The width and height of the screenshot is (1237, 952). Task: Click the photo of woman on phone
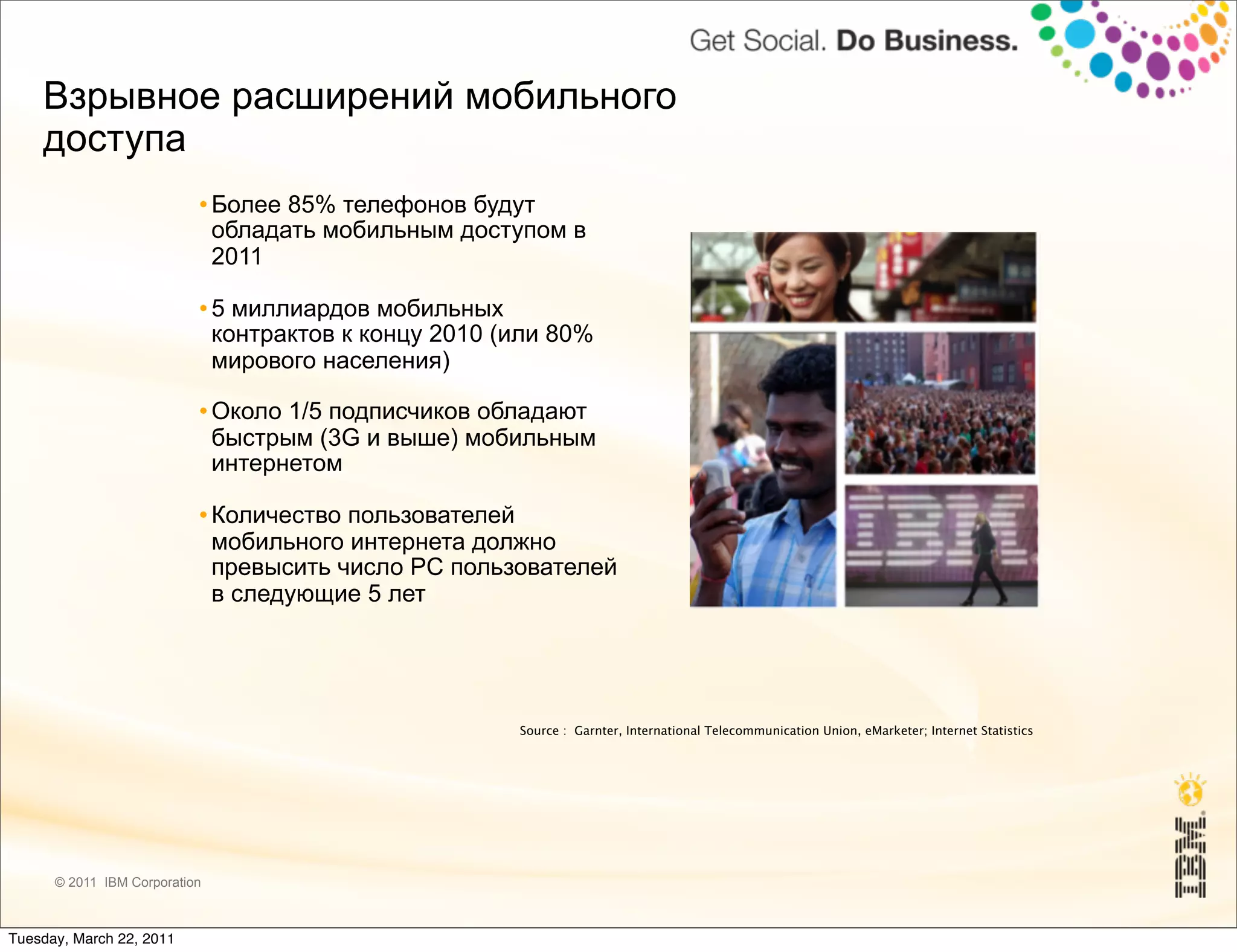863,277
